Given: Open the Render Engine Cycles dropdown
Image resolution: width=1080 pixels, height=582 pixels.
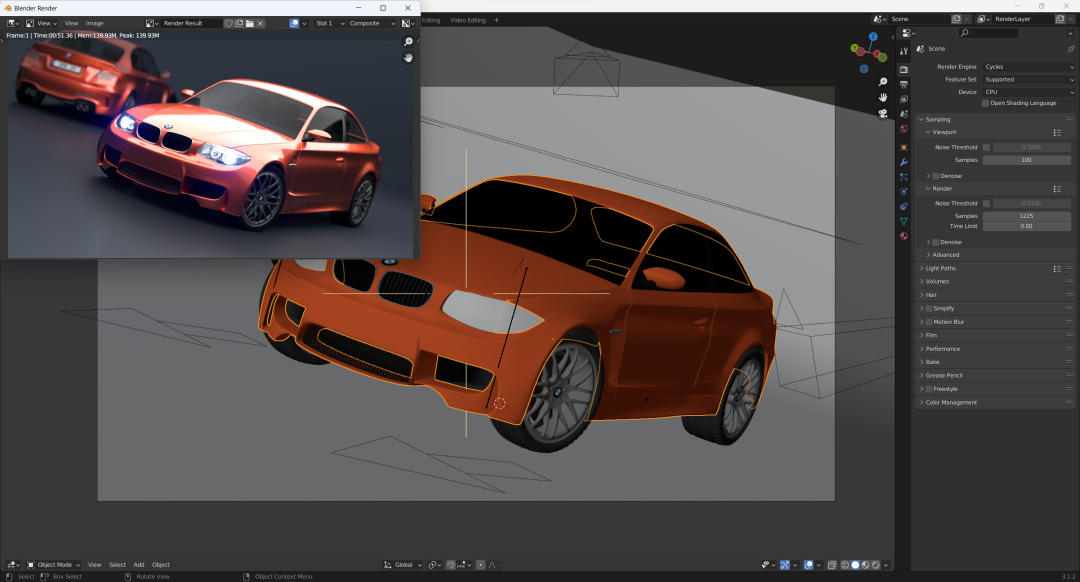Looking at the screenshot, I should point(1028,67).
